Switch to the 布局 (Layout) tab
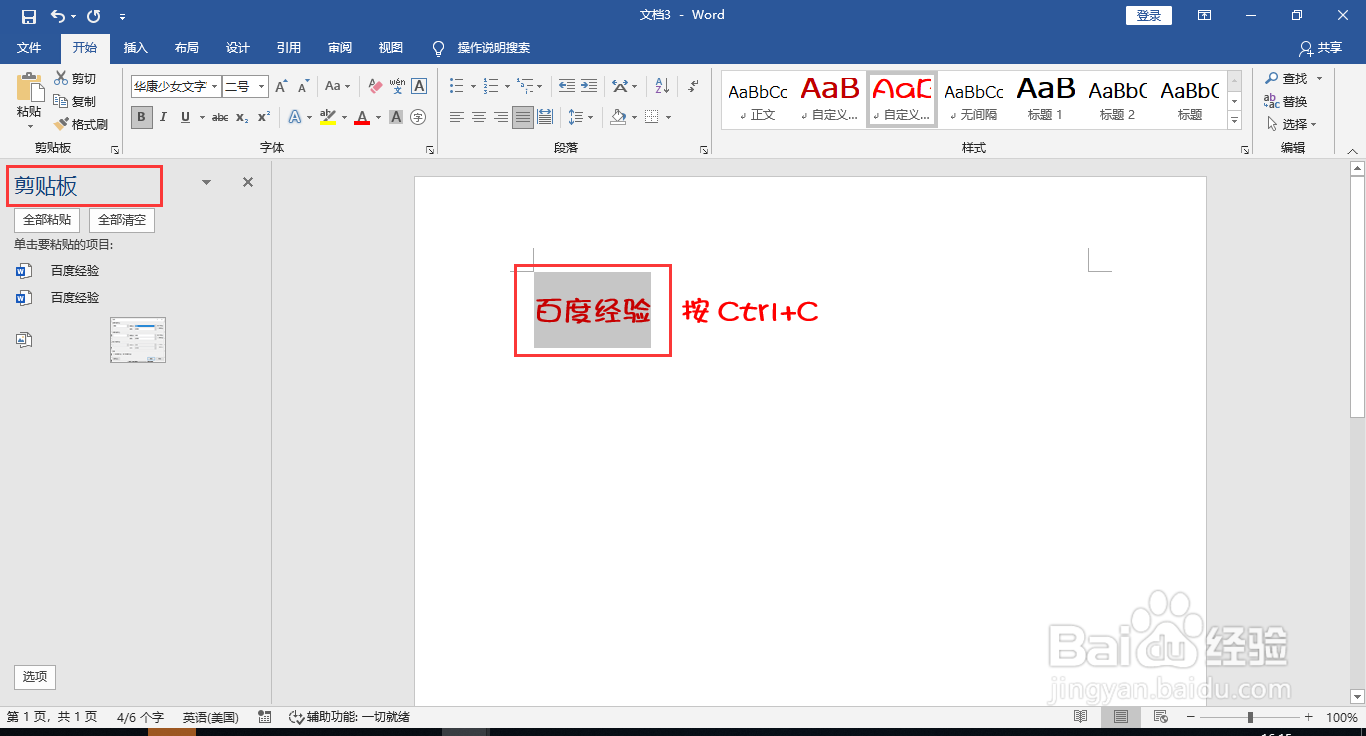The image size is (1366, 736). tap(186, 48)
